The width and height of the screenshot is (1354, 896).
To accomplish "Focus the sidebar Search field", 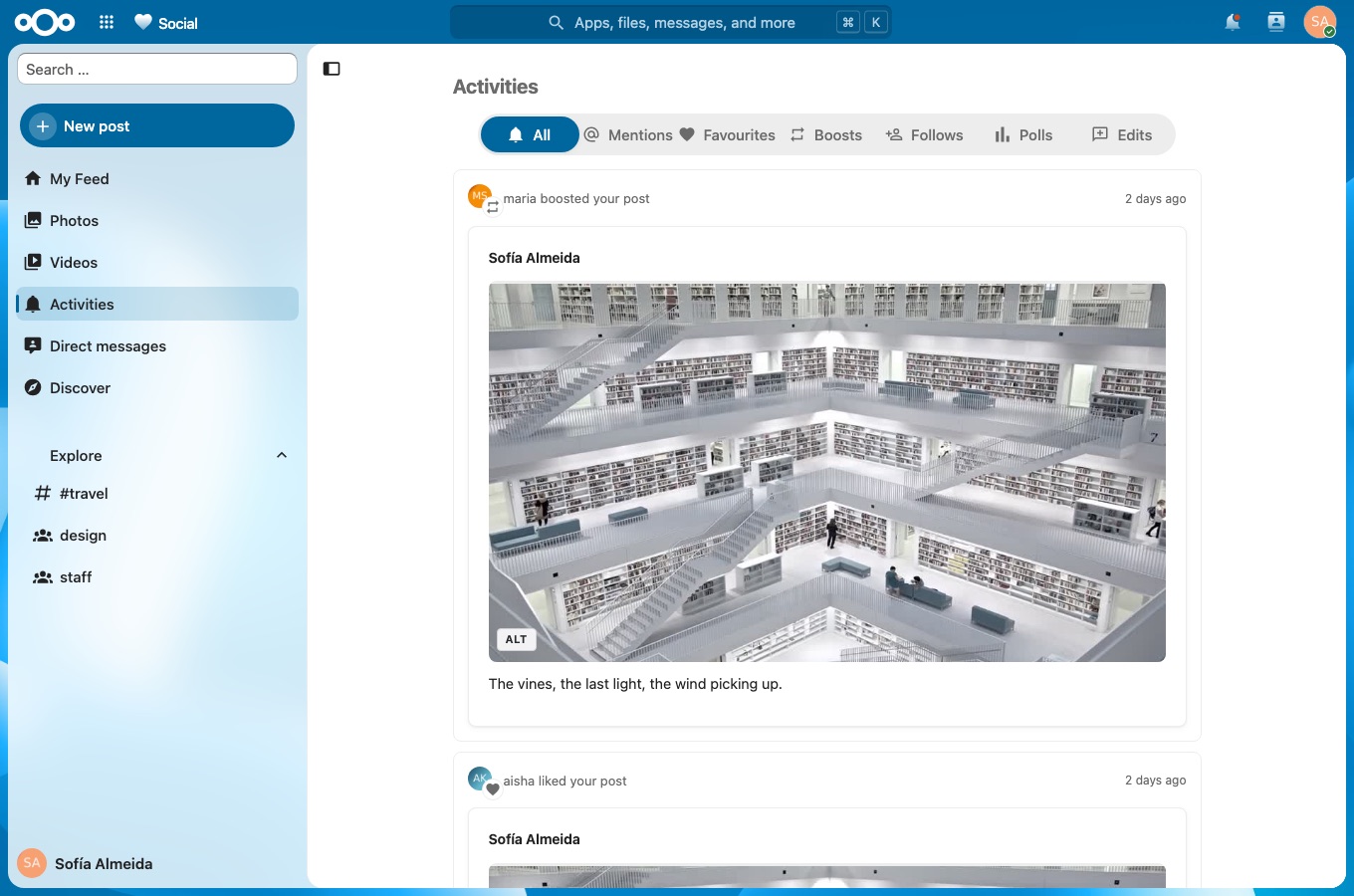I will click(157, 69).
